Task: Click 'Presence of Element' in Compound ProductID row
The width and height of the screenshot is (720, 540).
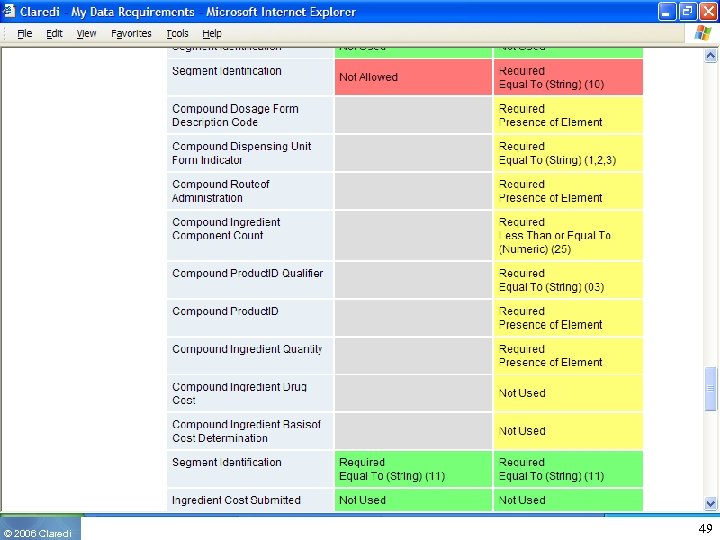Action: click(550, 325)
